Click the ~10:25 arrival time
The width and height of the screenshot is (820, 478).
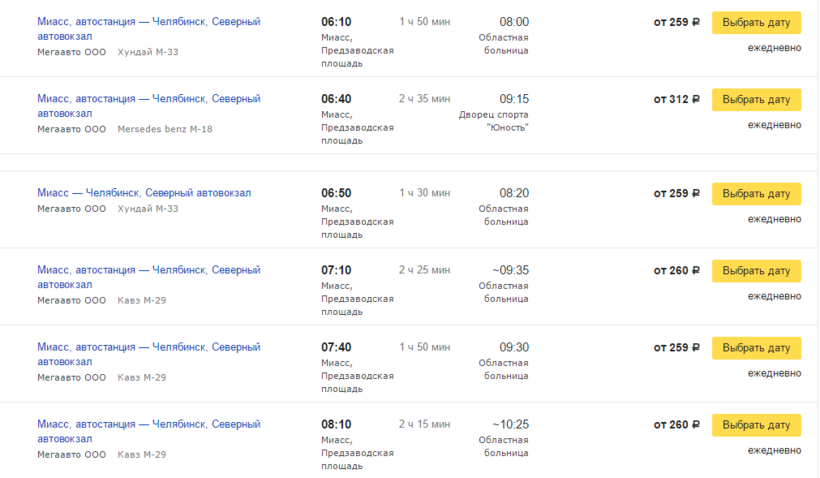click(510, 424)
